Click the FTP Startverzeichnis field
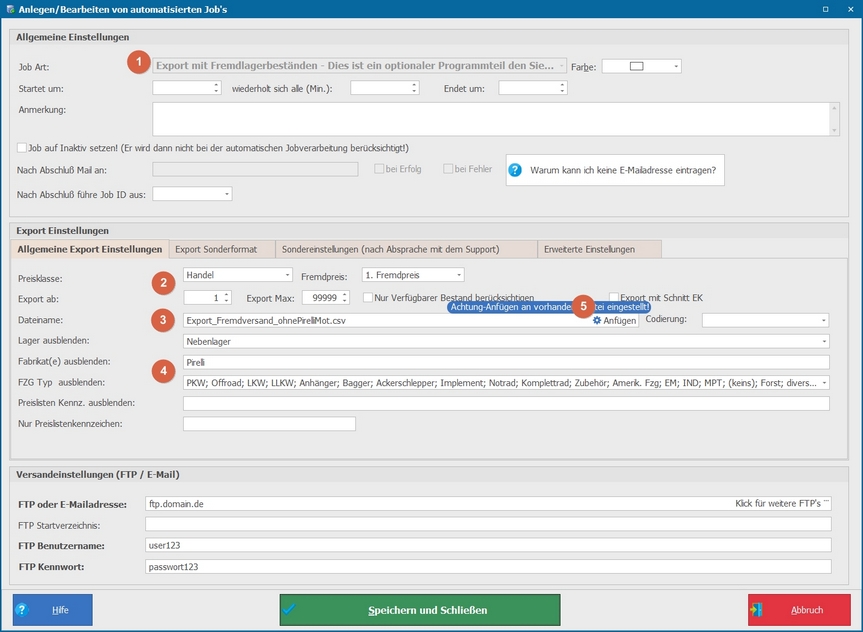 pyautogui.click(x=488, y=524)
